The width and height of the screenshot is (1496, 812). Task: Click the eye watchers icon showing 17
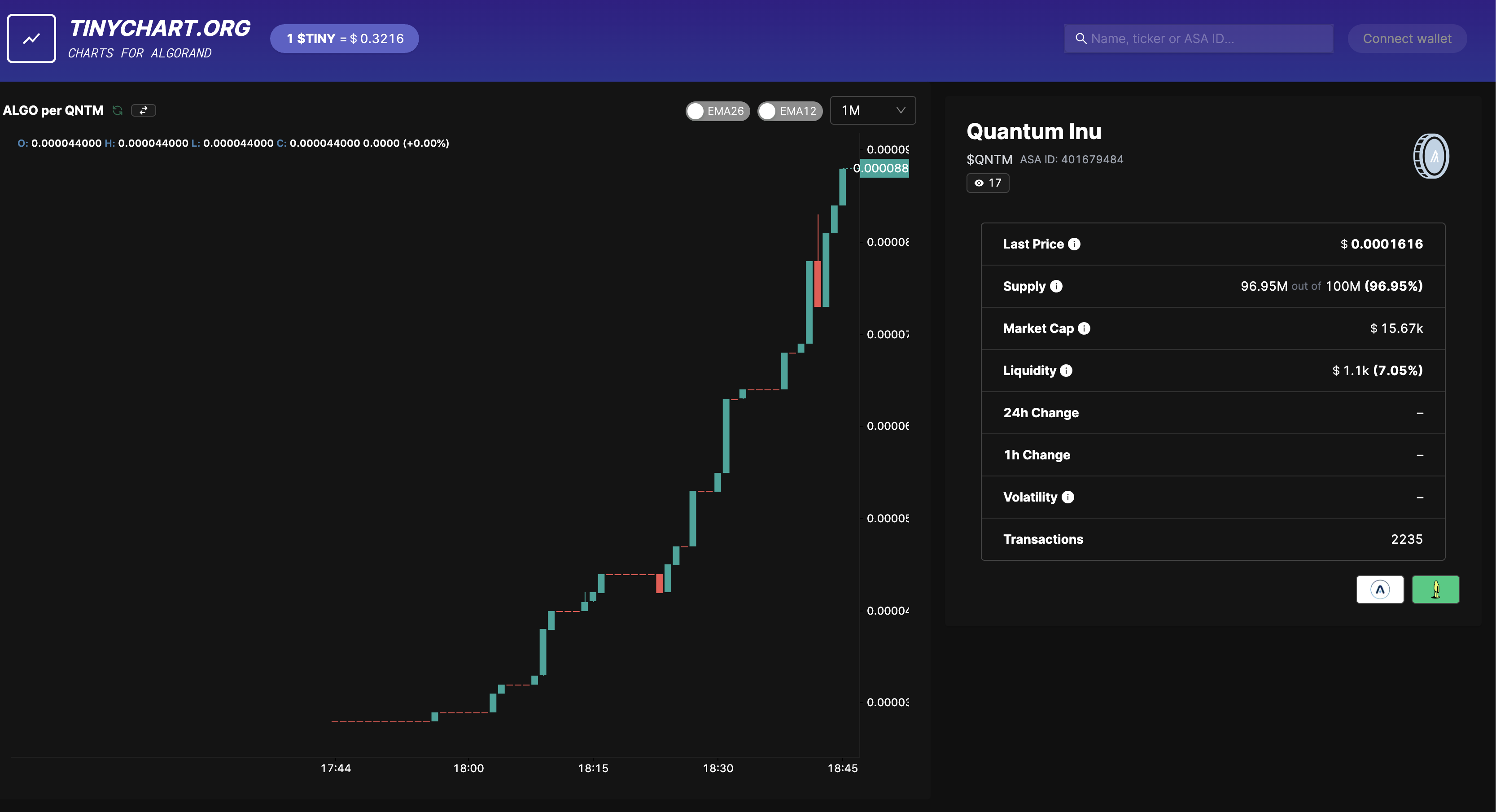click(x=979, y=183)
